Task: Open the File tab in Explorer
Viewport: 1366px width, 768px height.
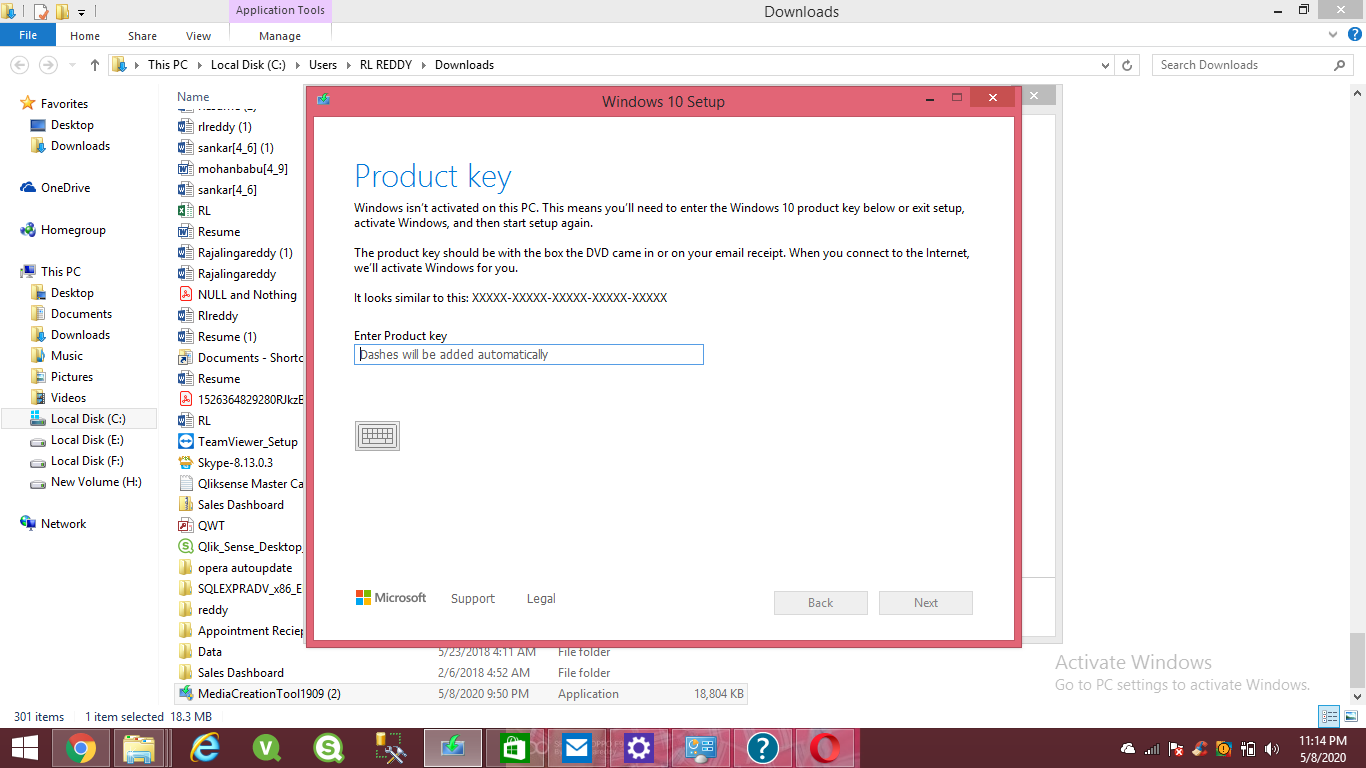Action: point(28,35)
